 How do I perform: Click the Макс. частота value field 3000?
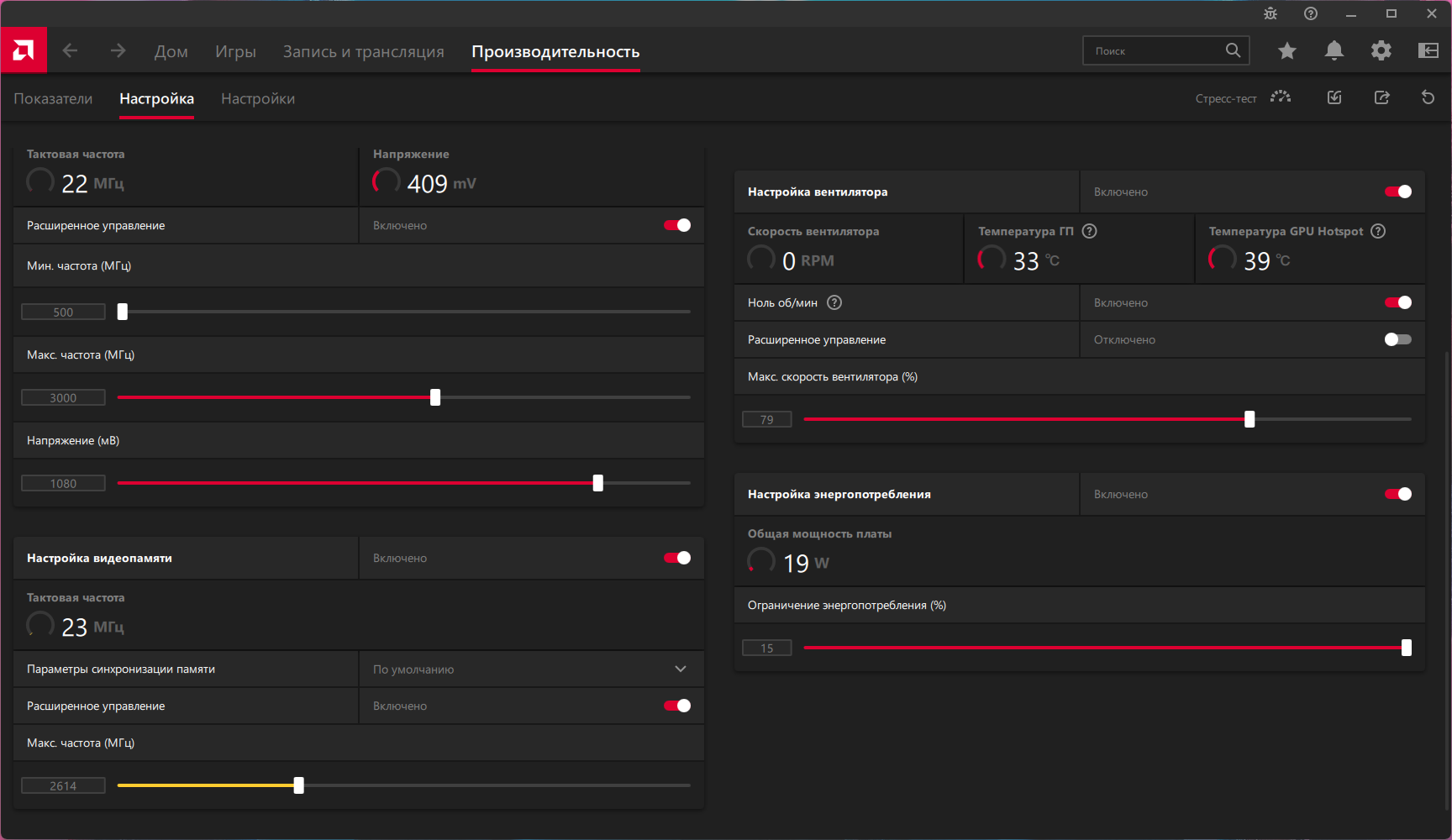tap(63, 397)
